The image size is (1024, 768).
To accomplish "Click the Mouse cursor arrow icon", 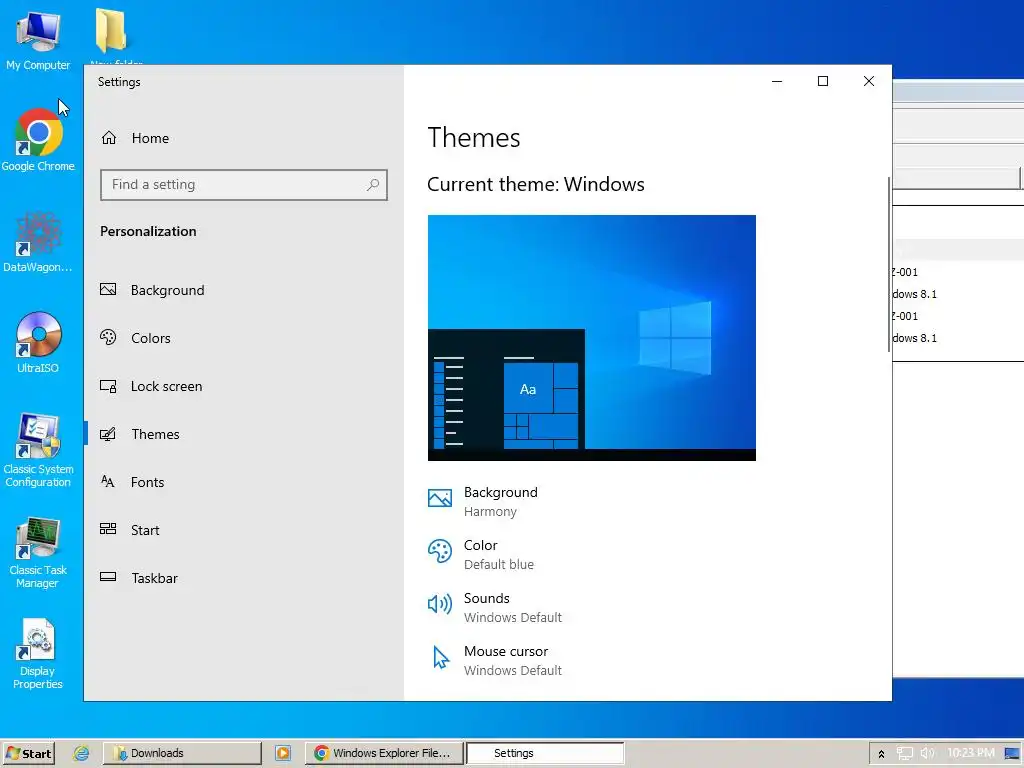I will point(441,657).
